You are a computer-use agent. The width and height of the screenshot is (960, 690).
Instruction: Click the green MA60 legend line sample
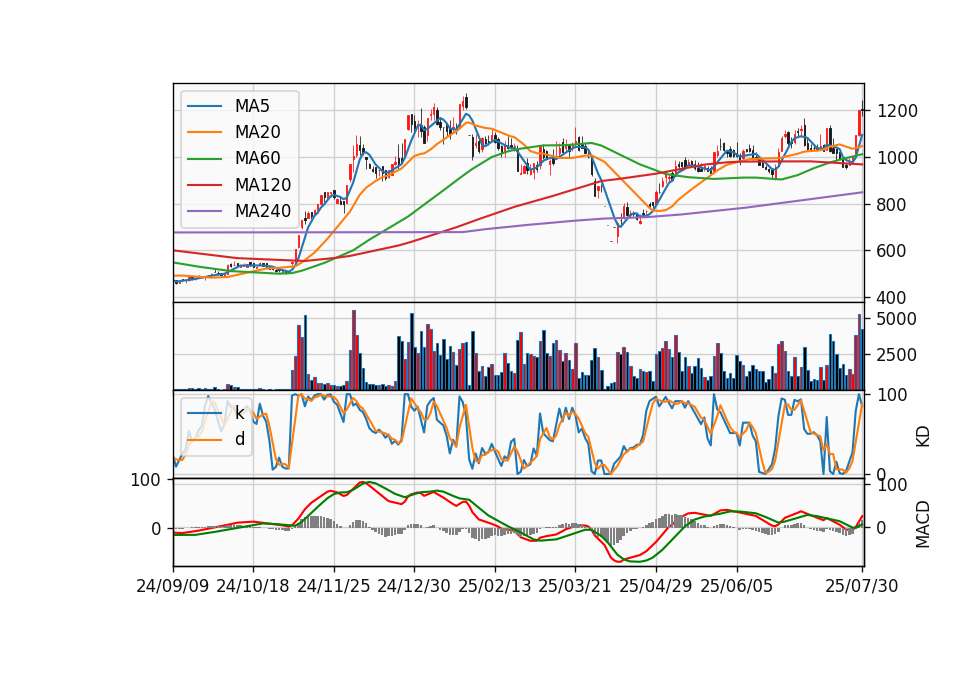[204, 159]
